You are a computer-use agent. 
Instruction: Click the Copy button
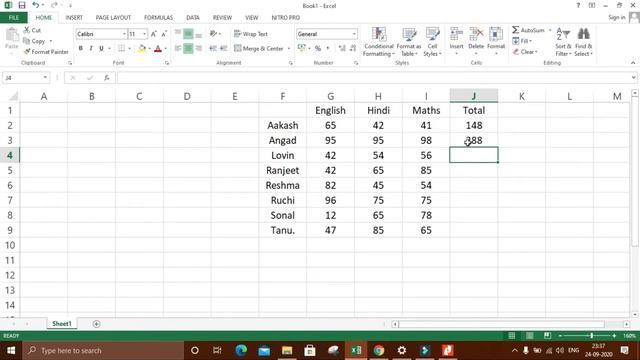pos(35,41)
